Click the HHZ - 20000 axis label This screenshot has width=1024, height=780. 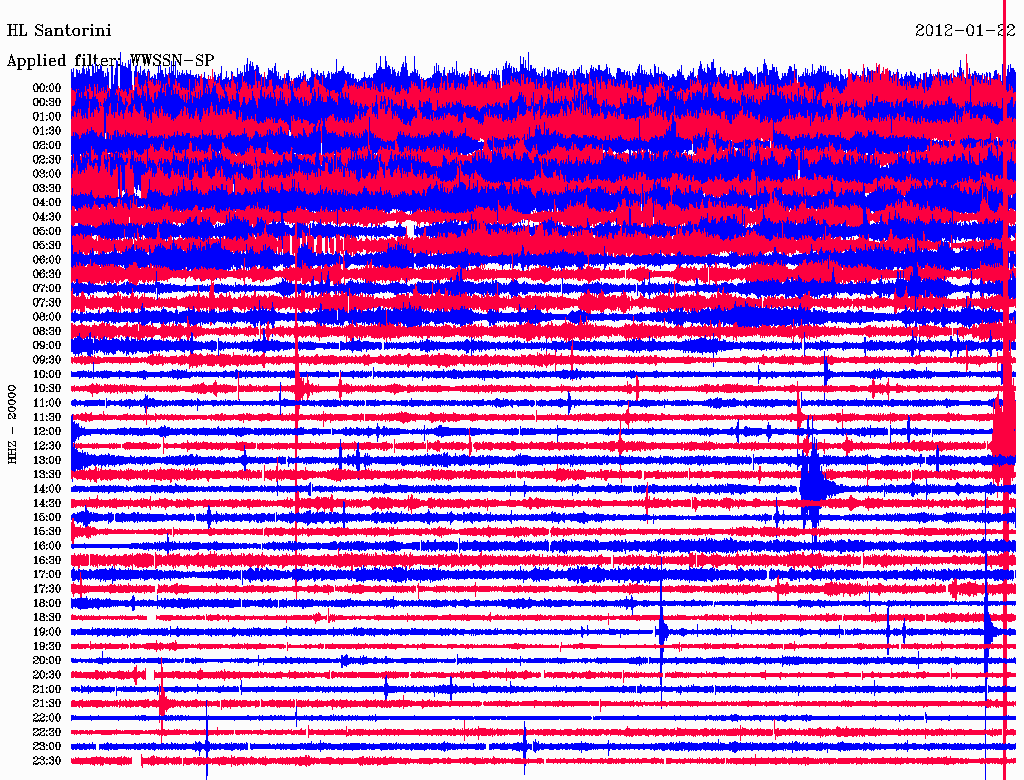point(13,423)
